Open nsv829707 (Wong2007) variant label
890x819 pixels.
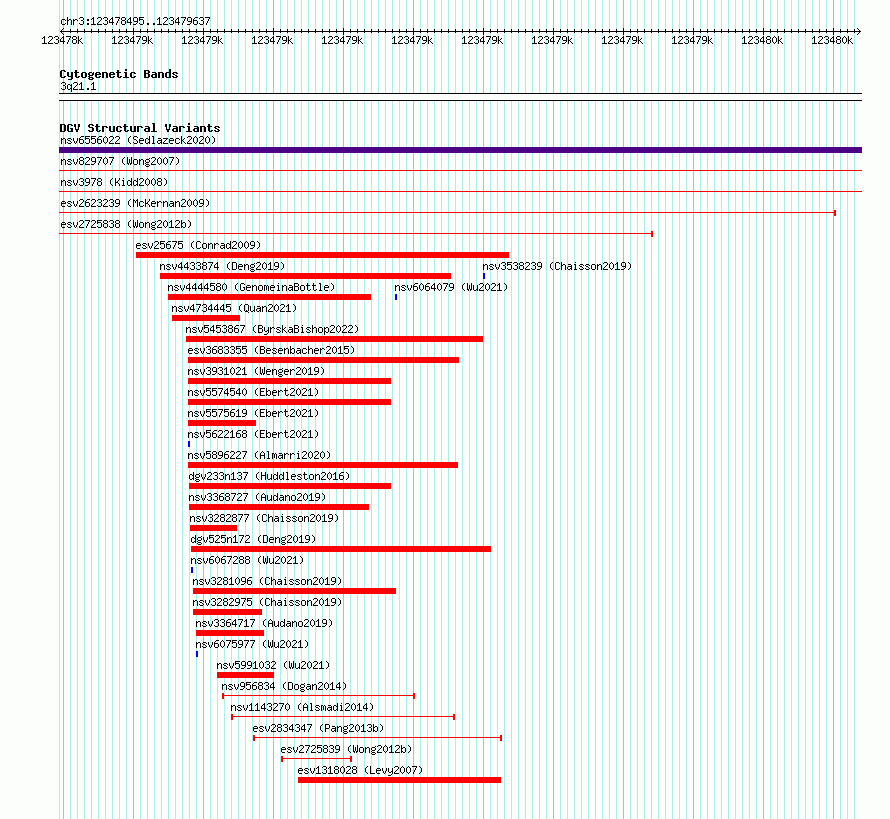click(120, 161)
